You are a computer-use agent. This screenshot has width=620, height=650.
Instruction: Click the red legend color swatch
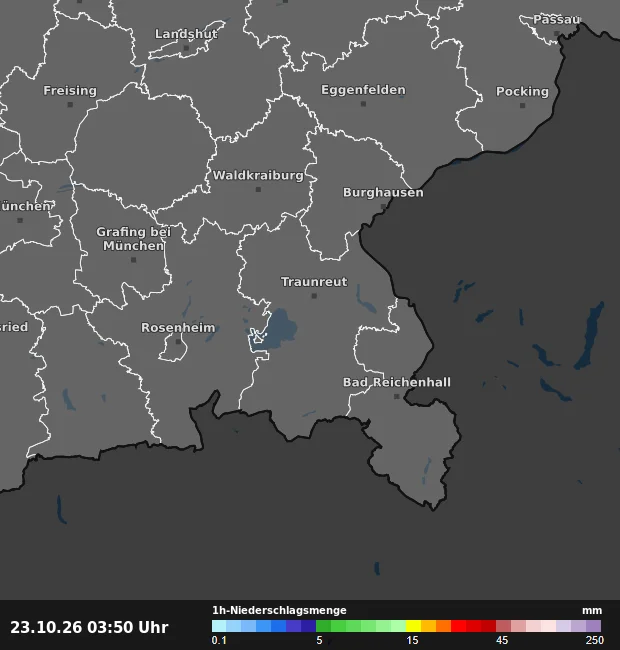458,626
